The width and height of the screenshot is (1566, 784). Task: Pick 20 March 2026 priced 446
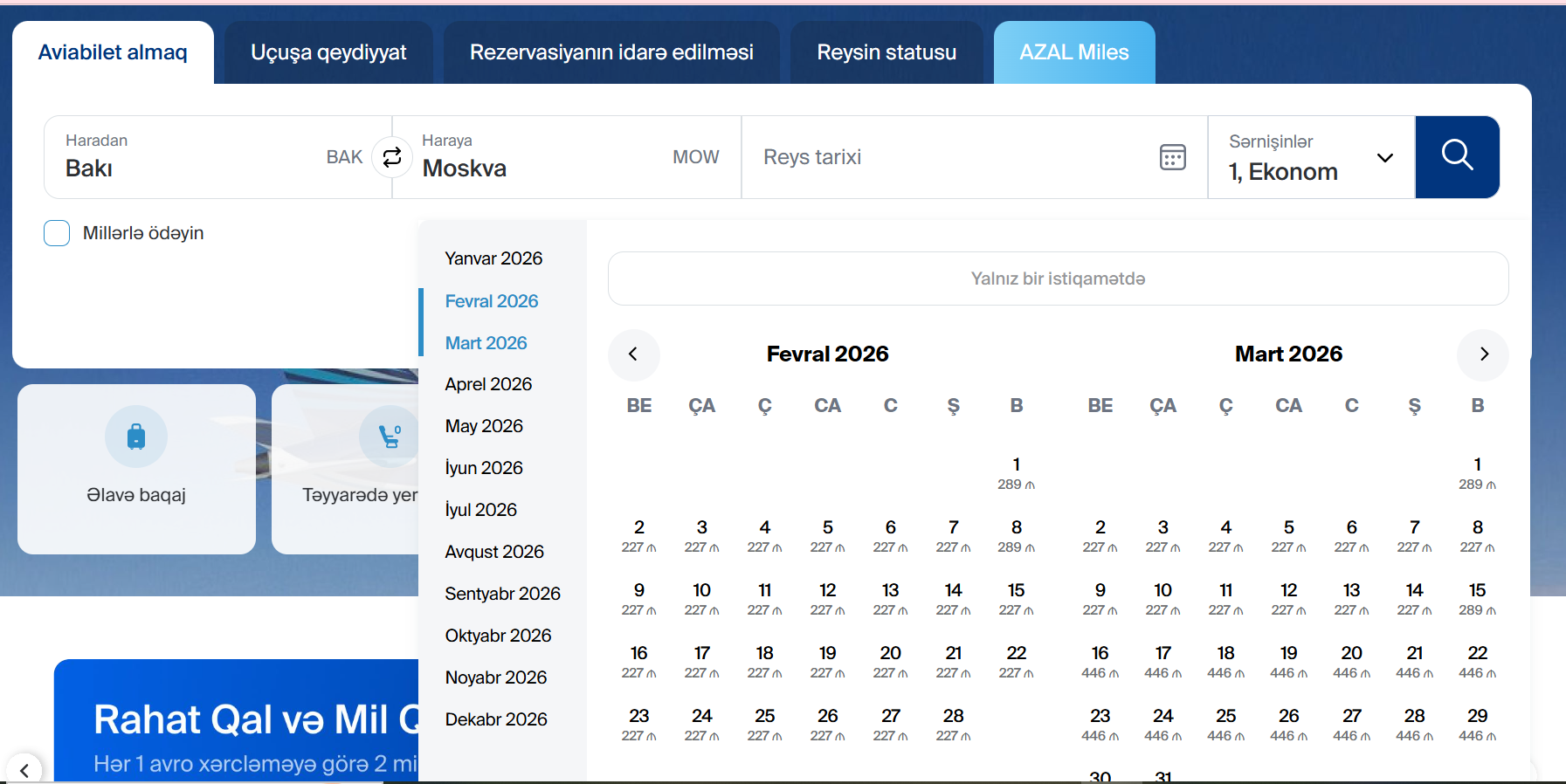coord(1351,662)
